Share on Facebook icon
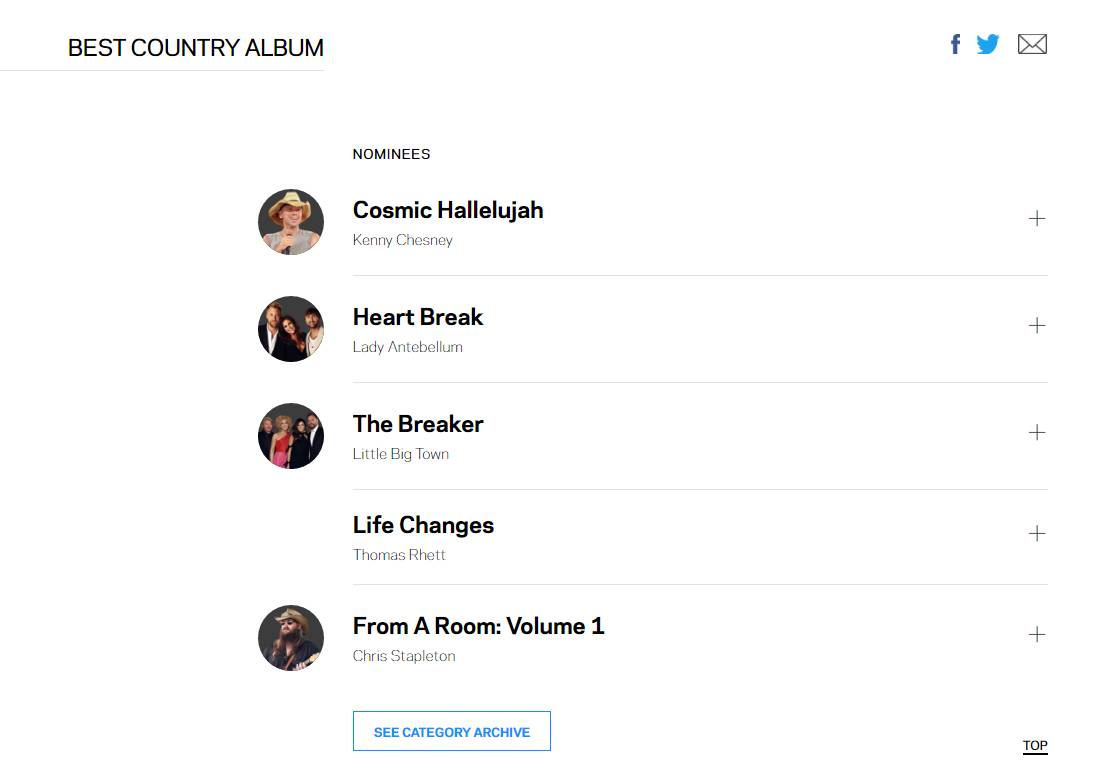 955,44
